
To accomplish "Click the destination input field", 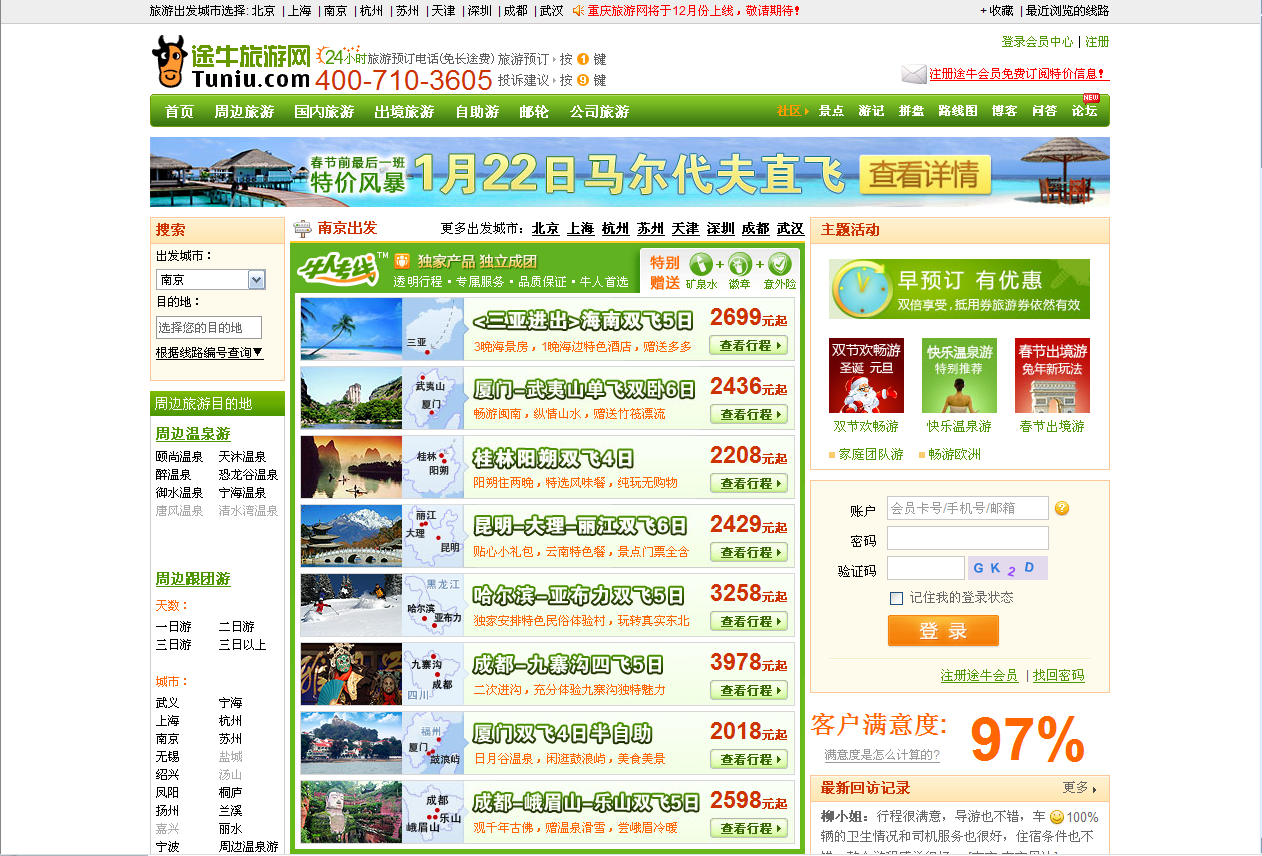I will click(209, 328).
